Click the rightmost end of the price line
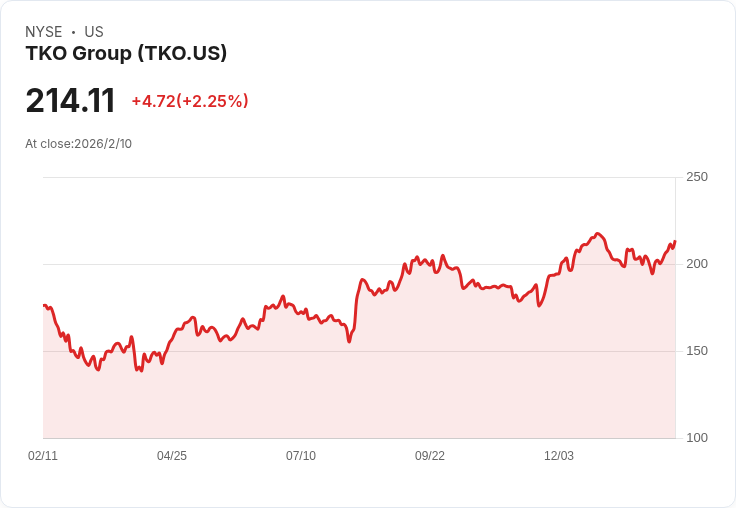This screenshot has width=736, height=508. pos(675,241)
